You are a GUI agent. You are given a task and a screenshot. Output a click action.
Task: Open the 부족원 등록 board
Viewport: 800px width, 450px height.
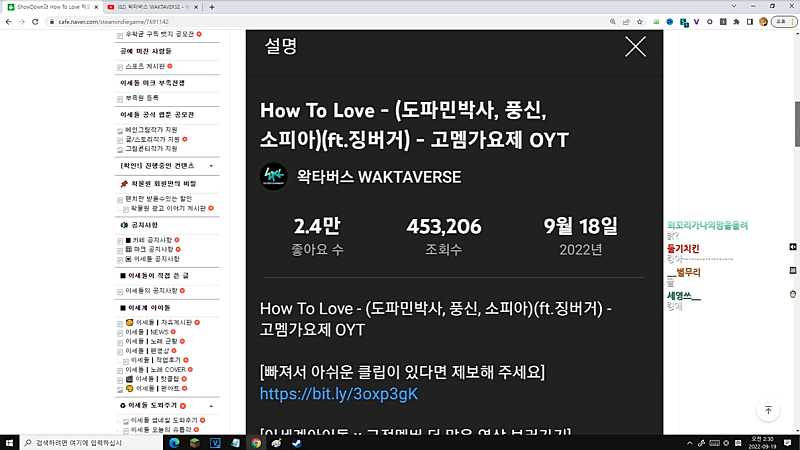tap(142, 98)
